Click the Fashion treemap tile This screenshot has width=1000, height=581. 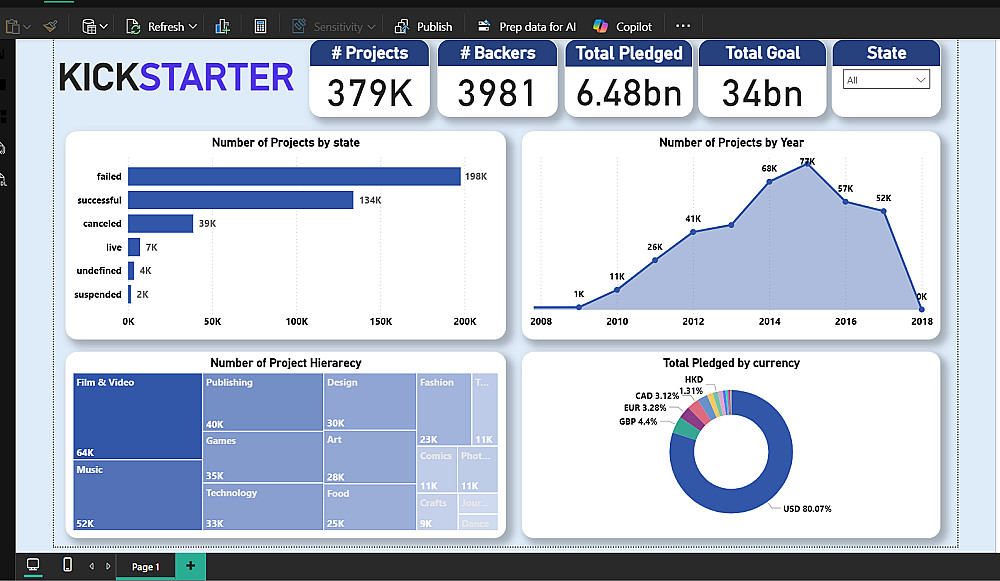tap(444, 409)
